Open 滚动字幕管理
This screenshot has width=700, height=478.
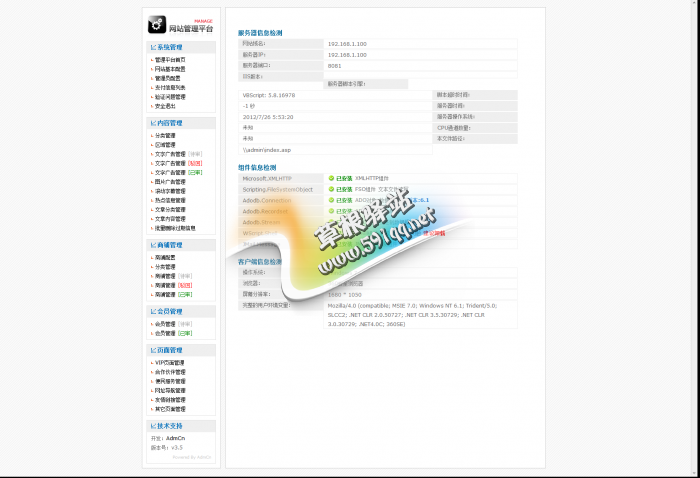(x=170, y=191)
